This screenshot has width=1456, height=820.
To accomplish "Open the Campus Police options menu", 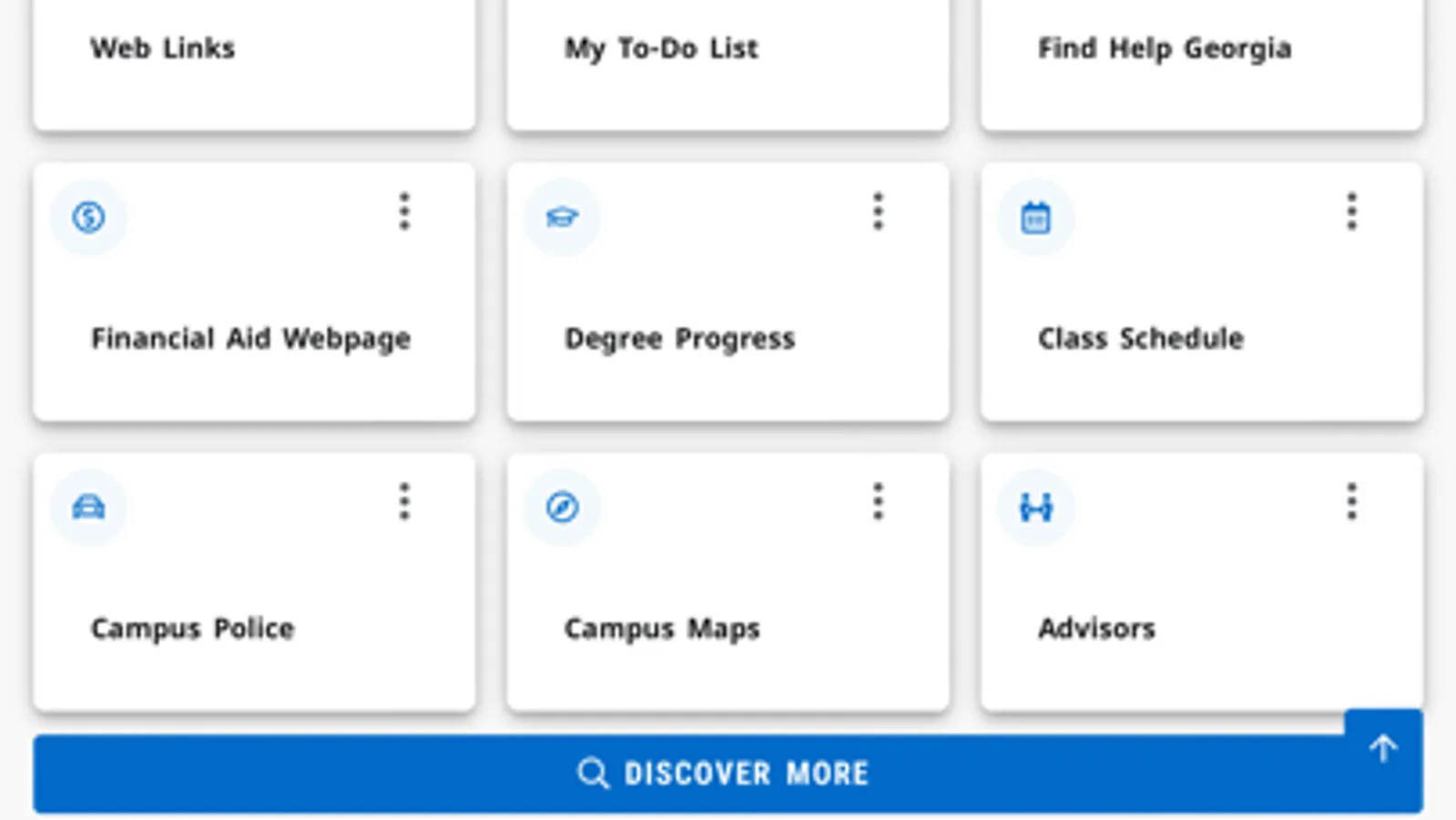I will point(403,502).
